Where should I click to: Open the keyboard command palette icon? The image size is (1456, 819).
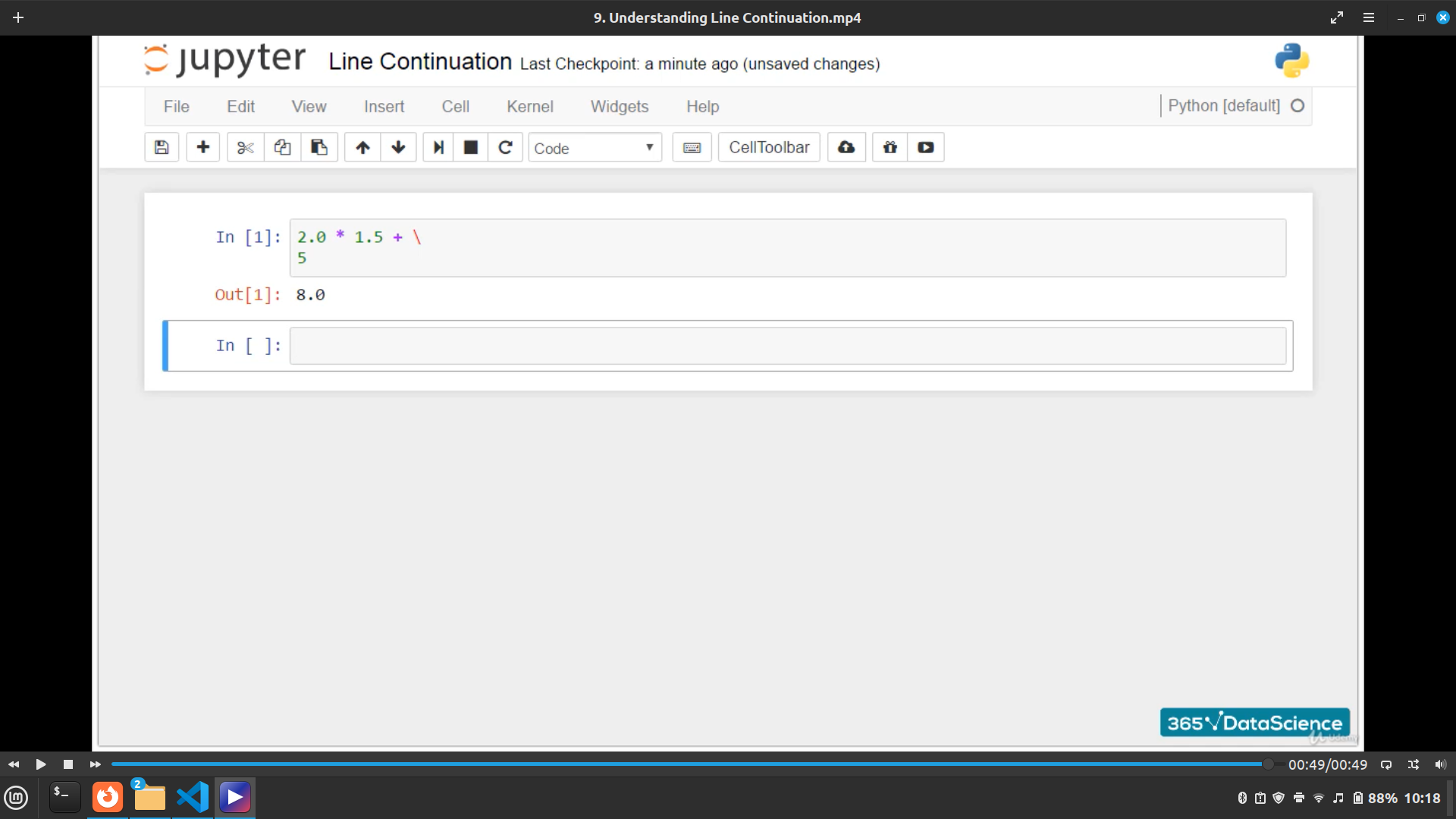(x=692, y=147)
